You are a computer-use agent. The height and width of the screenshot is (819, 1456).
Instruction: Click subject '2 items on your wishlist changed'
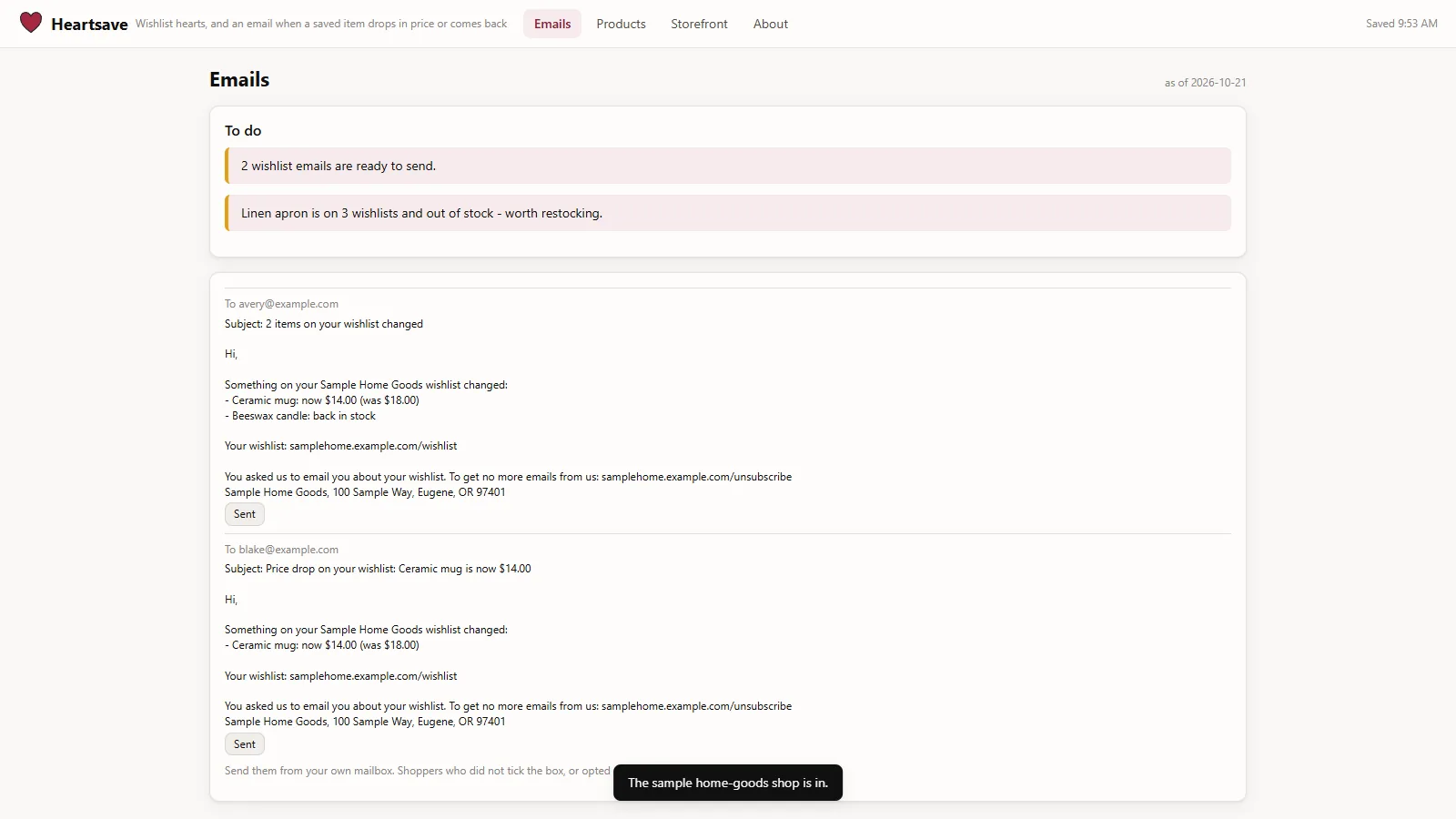click(324, 324)
